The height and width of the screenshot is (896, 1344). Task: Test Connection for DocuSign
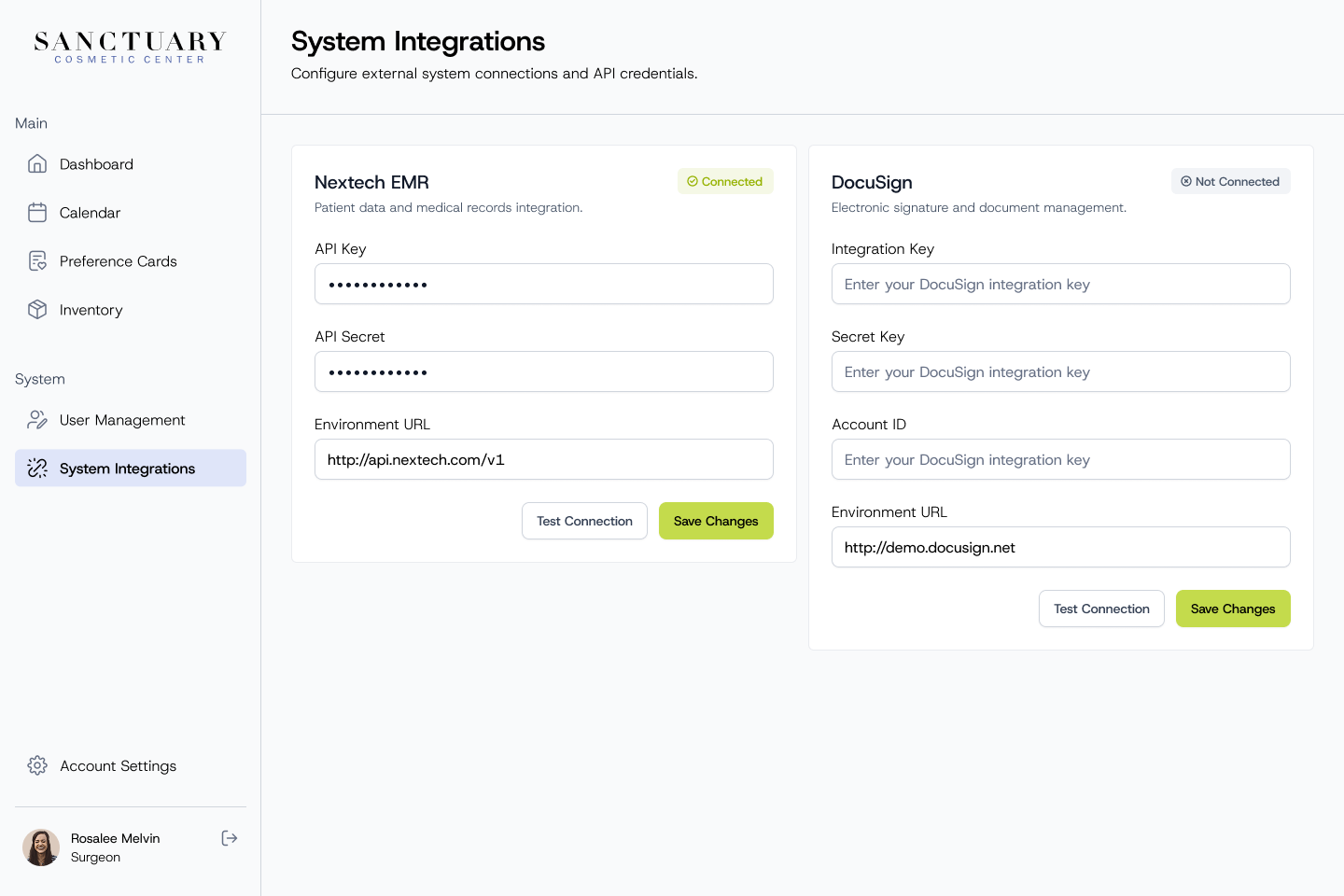coord(1101,609)
